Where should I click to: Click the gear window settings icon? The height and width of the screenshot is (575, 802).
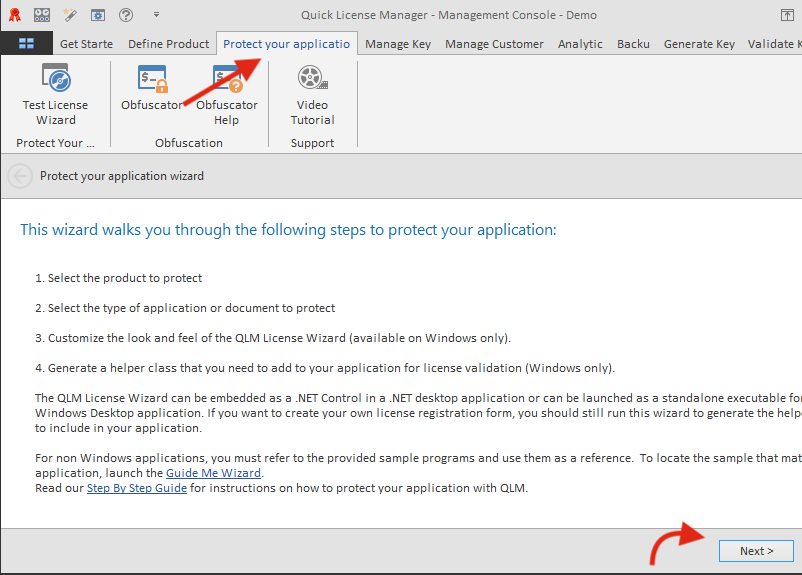(98, 15)
